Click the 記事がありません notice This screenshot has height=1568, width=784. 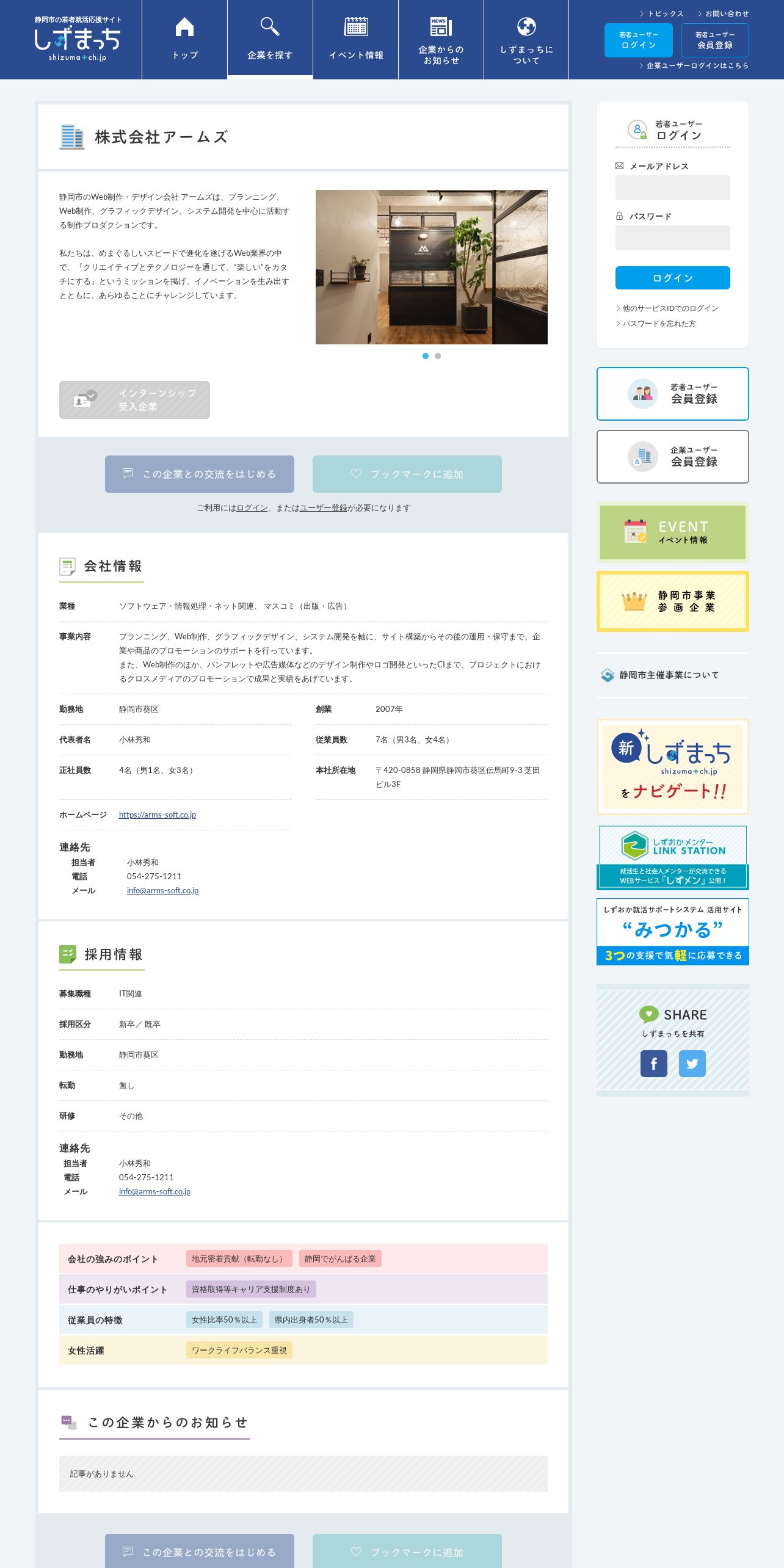[x=303, y=1473]
